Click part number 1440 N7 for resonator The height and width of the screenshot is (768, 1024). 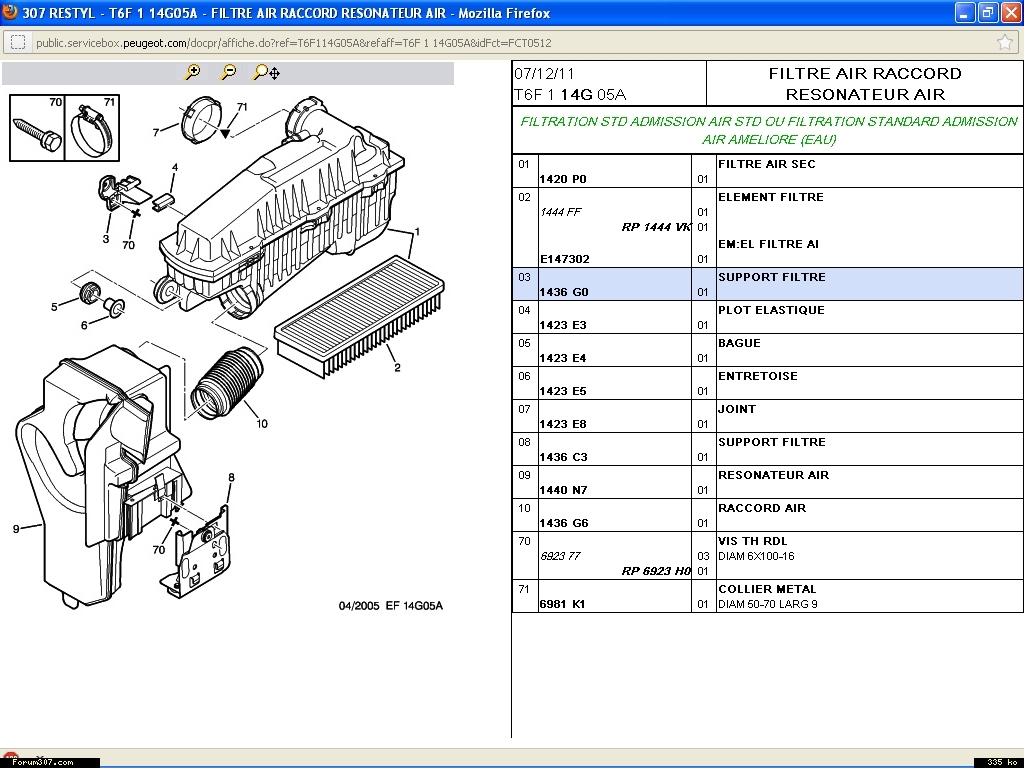[x=563, y=490]
